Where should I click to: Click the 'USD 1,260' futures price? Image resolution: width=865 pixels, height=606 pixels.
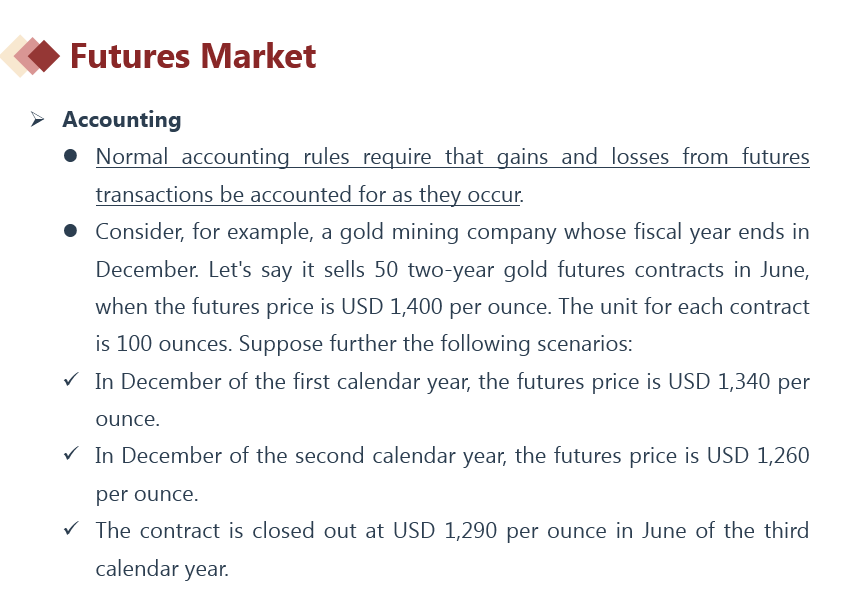tap(757, 455)
